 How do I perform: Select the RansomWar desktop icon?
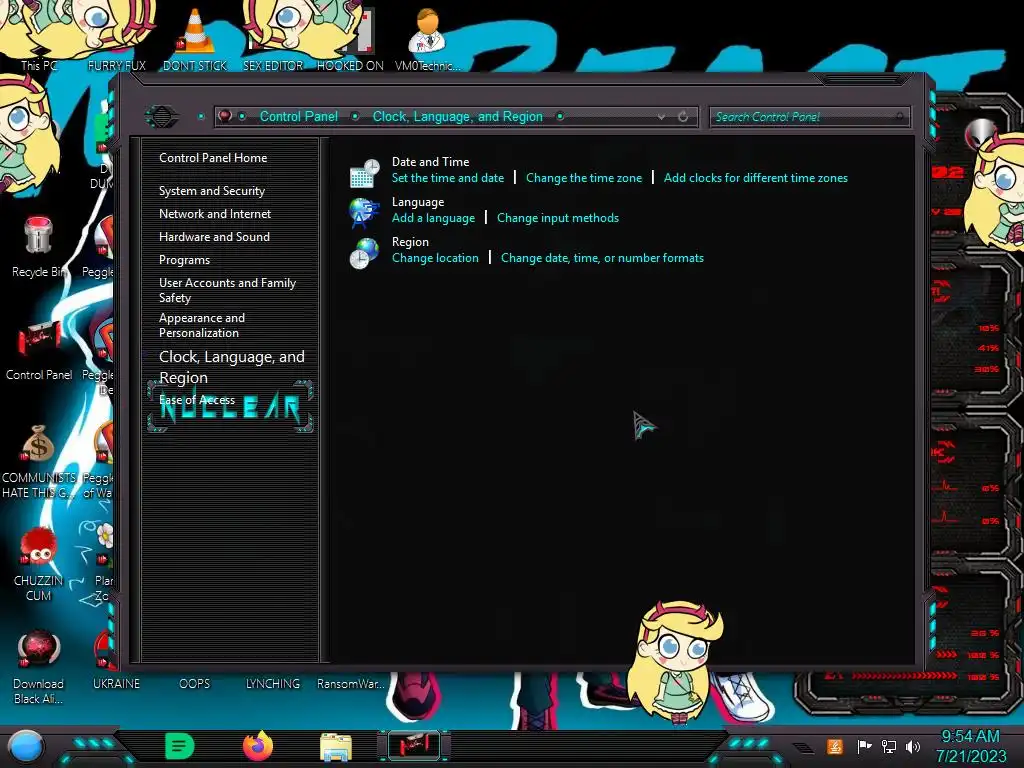(350, 683)
